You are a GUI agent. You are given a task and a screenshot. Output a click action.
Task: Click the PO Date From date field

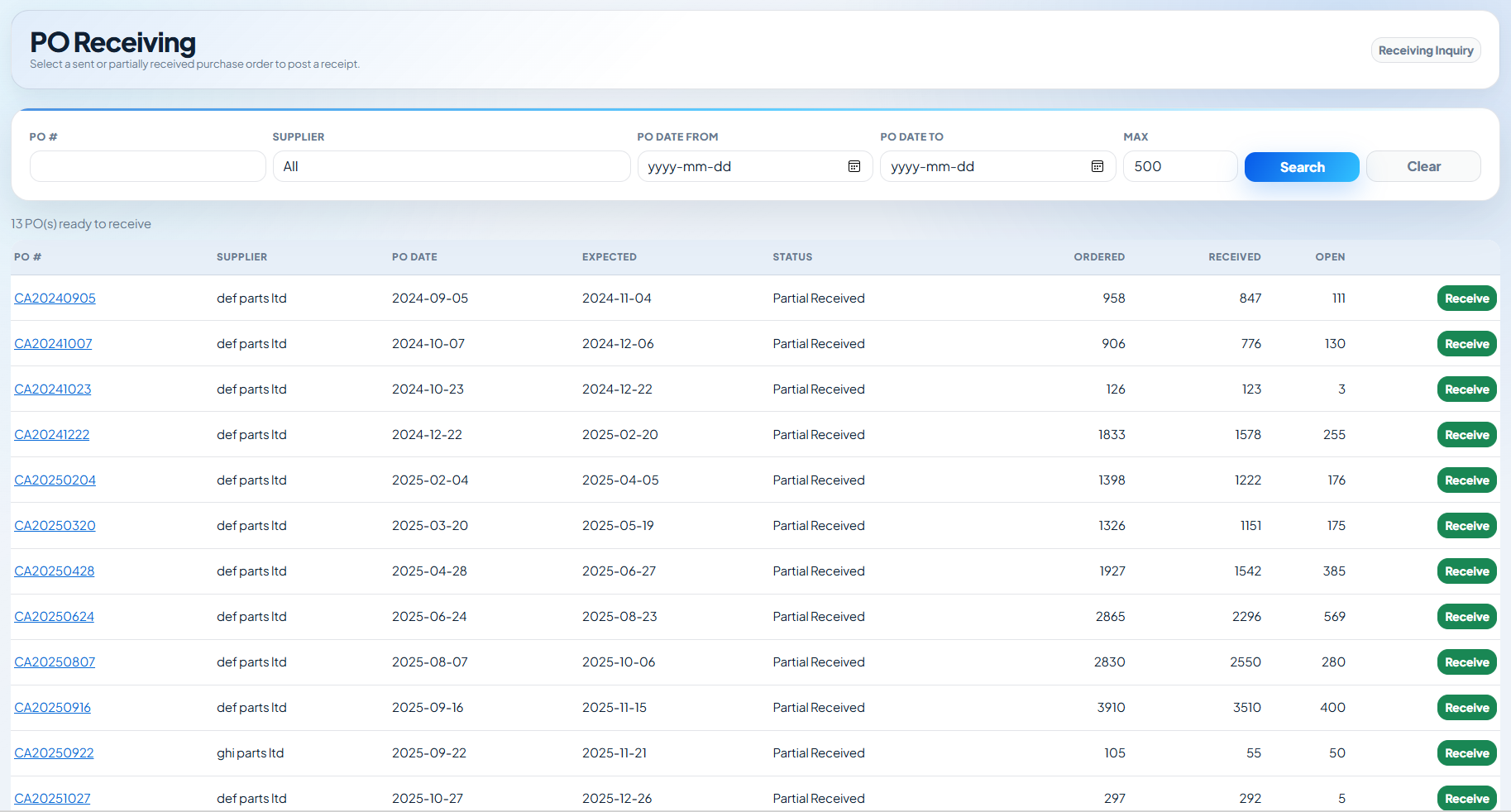[755, 166]
